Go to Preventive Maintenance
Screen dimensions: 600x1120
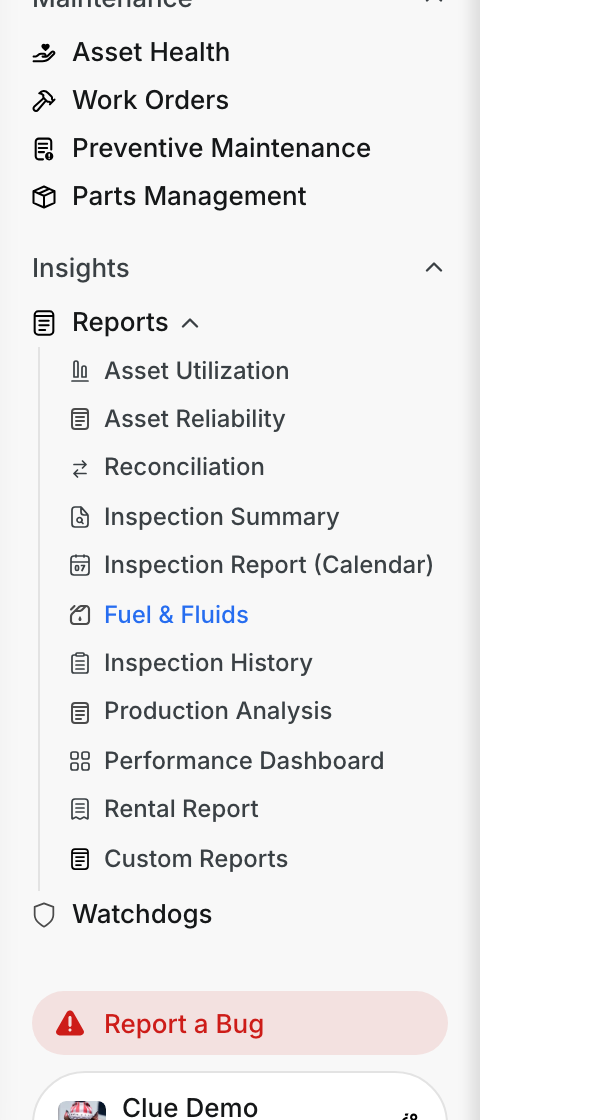point(221,148)
